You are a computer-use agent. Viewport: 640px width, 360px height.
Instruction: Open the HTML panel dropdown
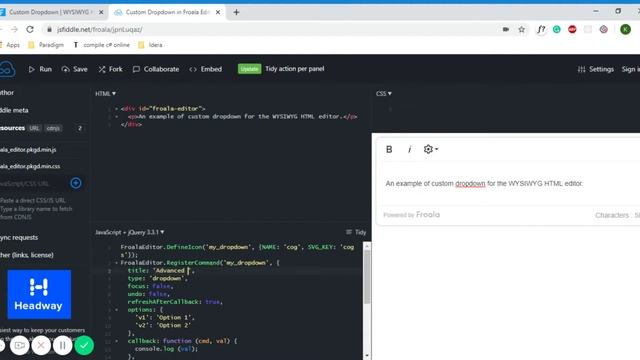click(x=105, y=93)
